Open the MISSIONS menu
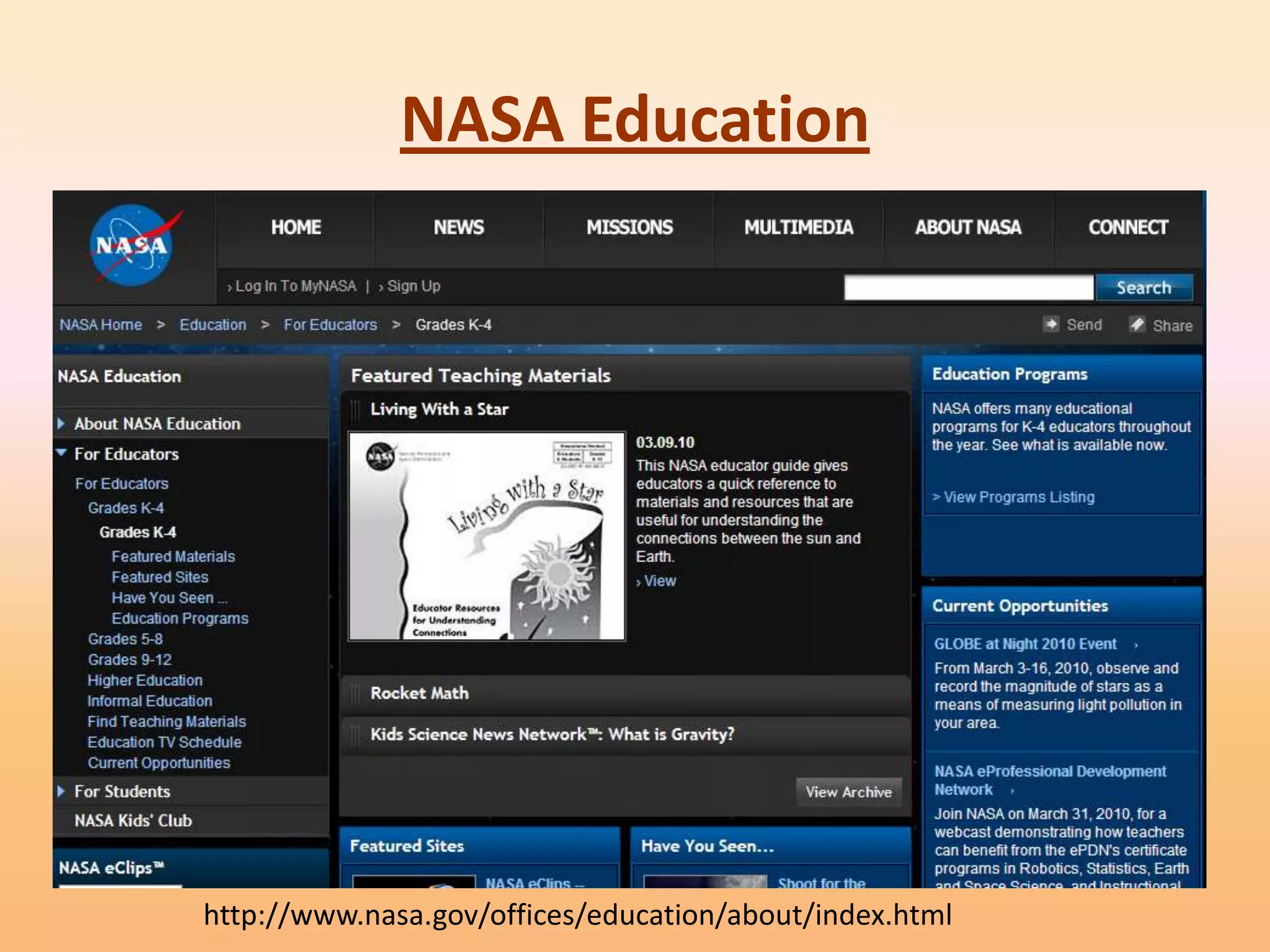The width and height of the screenshot is (1270, 952). pos(629,227)
